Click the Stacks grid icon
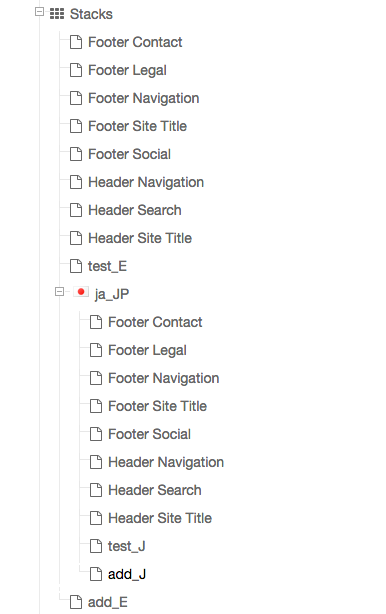The image size is (386, 614). click(x=57, y=14)
